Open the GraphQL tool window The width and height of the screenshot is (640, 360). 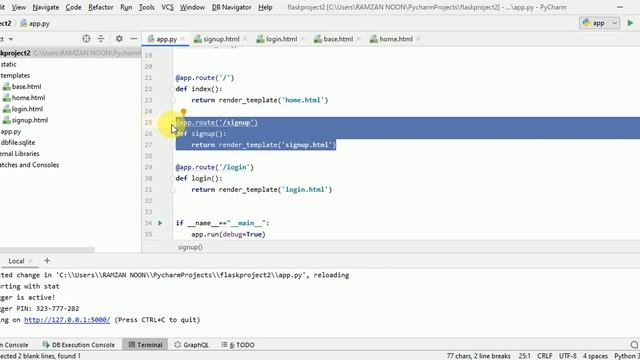[191, 345]
